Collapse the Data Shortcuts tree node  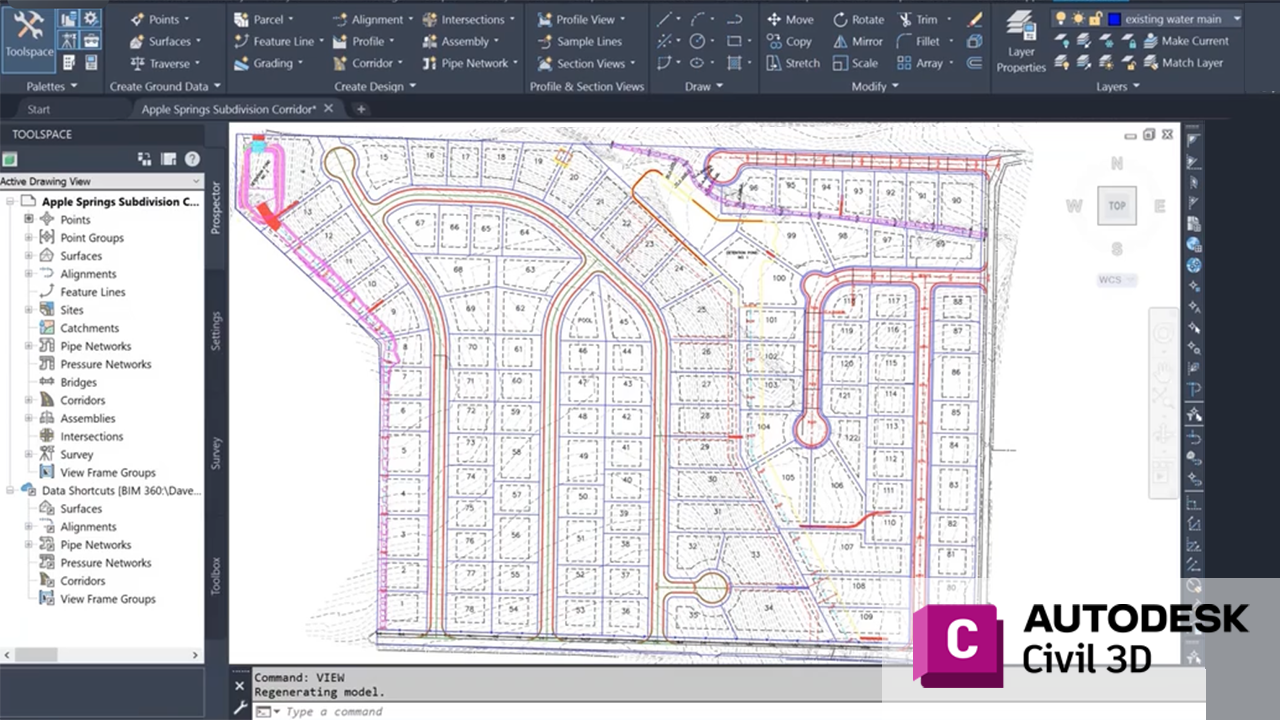(x=10, y=490)
